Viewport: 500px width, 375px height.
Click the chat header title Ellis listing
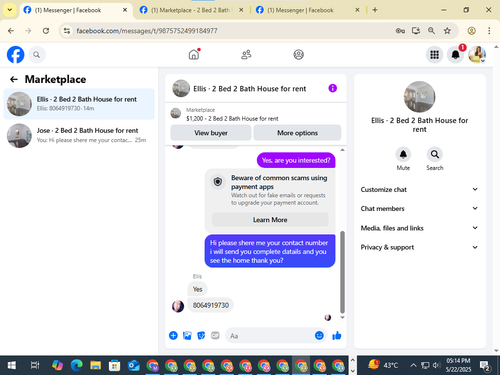point(250,89)
